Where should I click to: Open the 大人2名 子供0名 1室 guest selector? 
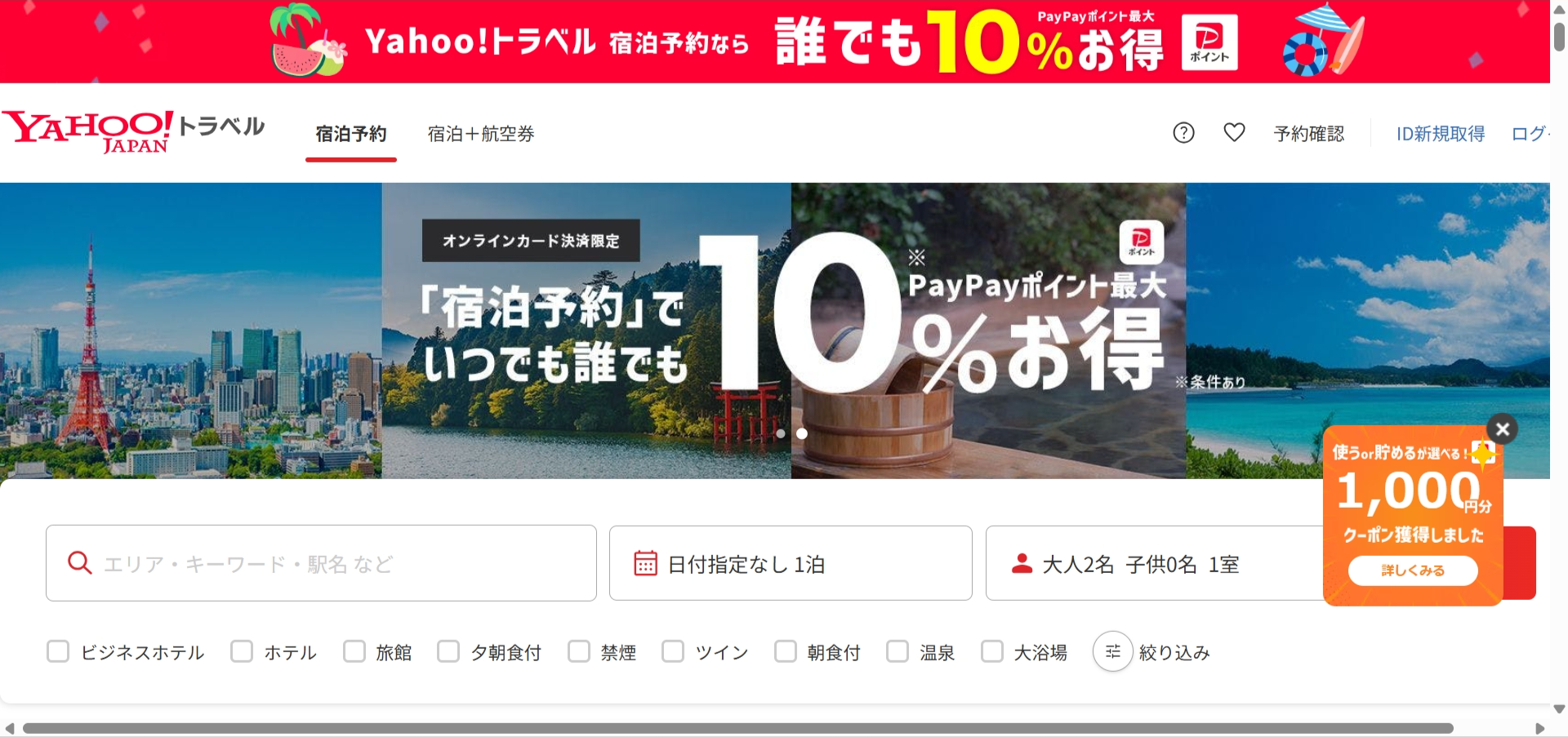[x=1155, y=563]
